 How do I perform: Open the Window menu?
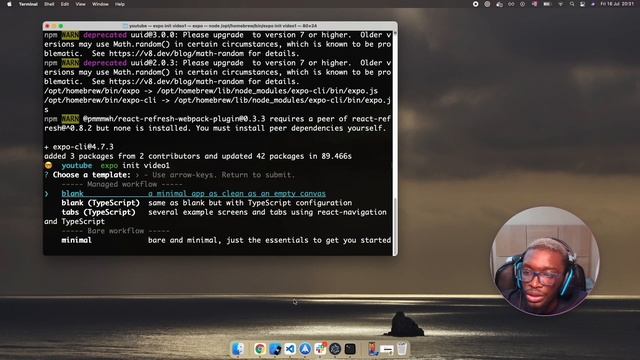(x=100, y=4)
